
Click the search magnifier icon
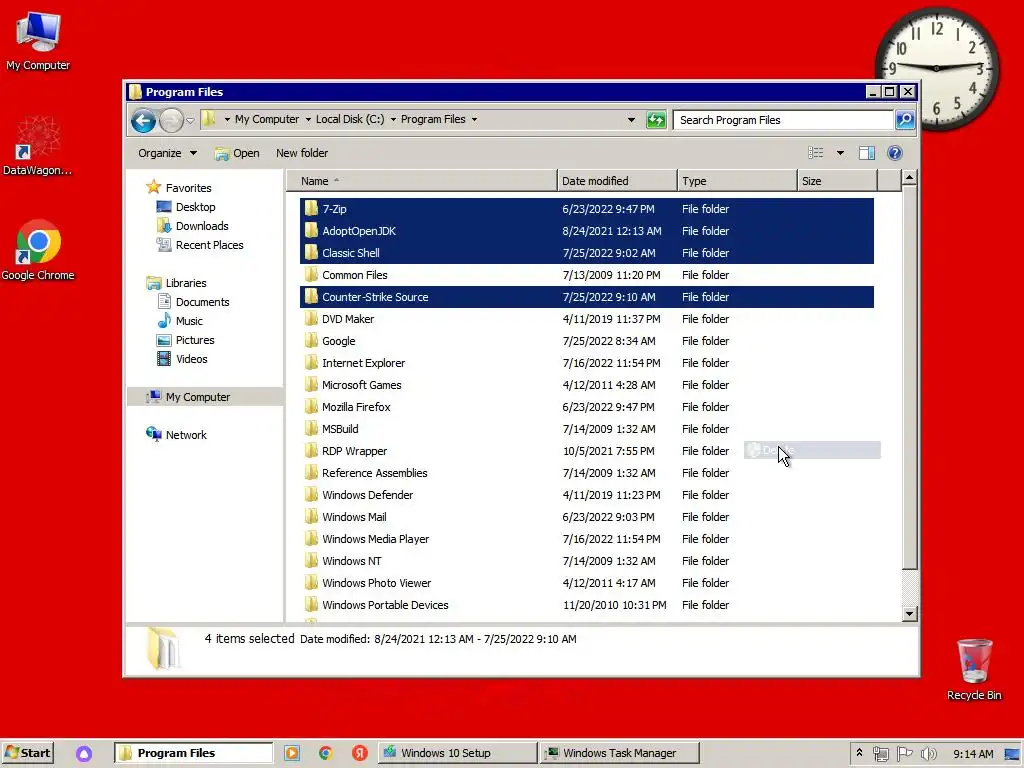(904, 120)
